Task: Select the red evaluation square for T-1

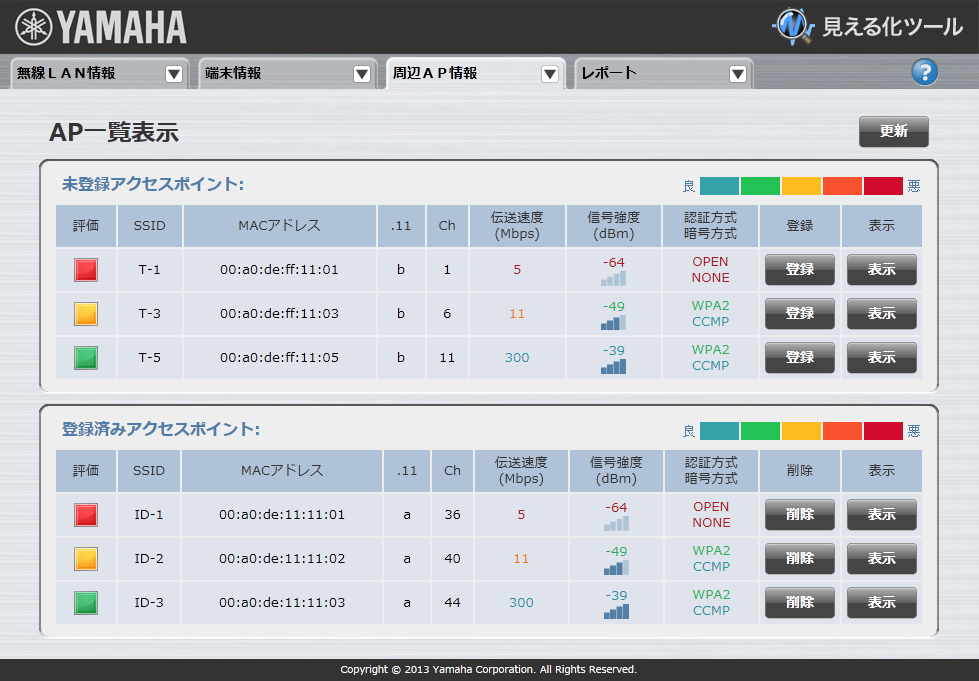Action: (85, 269)
